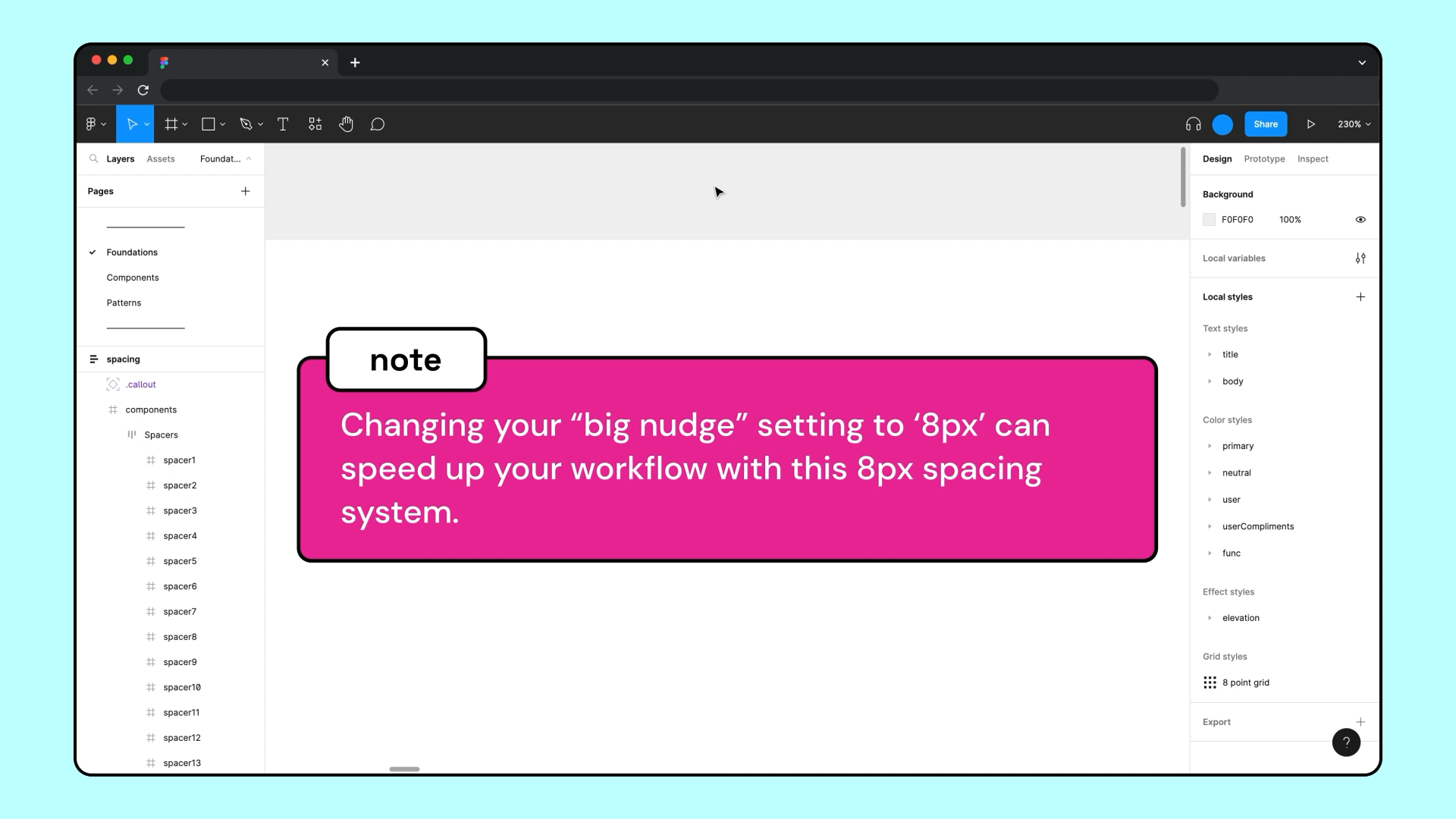The height and width of the screenshot is (819, 1456).
Task: Expand the user color styles
Action: [x=1210, y=500]
